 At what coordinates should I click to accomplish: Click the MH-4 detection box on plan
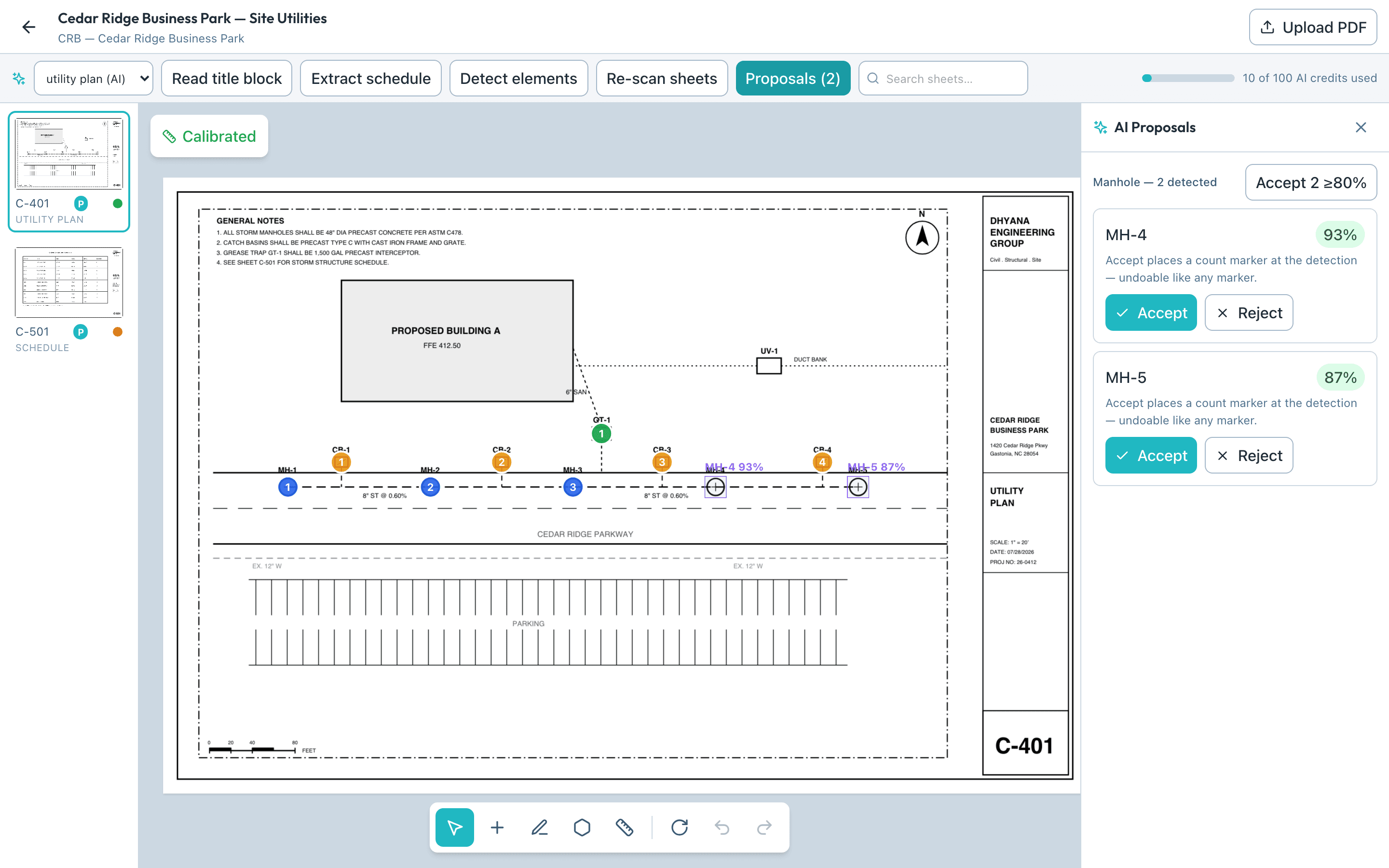click(x=715, y=488)
